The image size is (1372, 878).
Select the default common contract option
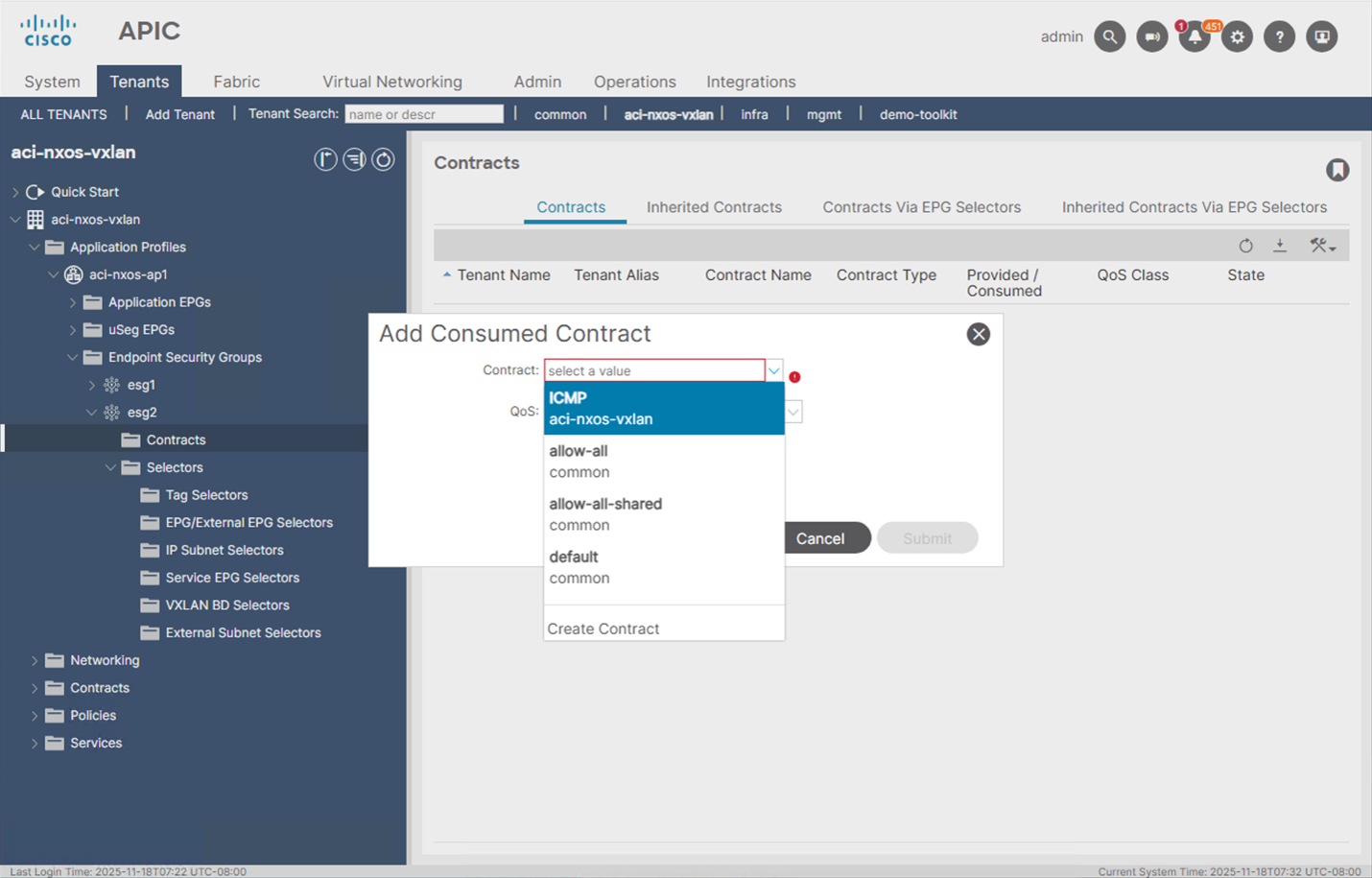[x=664, y=567]
